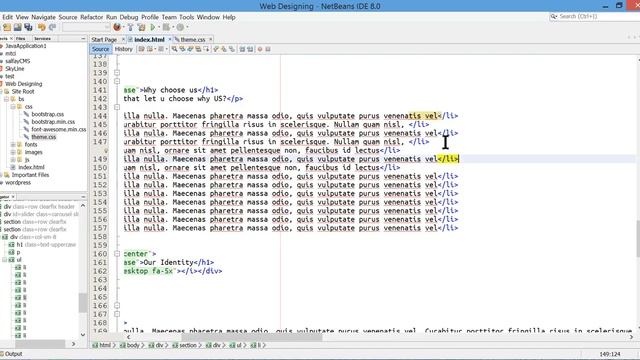Viewport: 640px width, 360px height.
Task: Click the Last Edit icon in editor toolbar
Action: [141, 49]
